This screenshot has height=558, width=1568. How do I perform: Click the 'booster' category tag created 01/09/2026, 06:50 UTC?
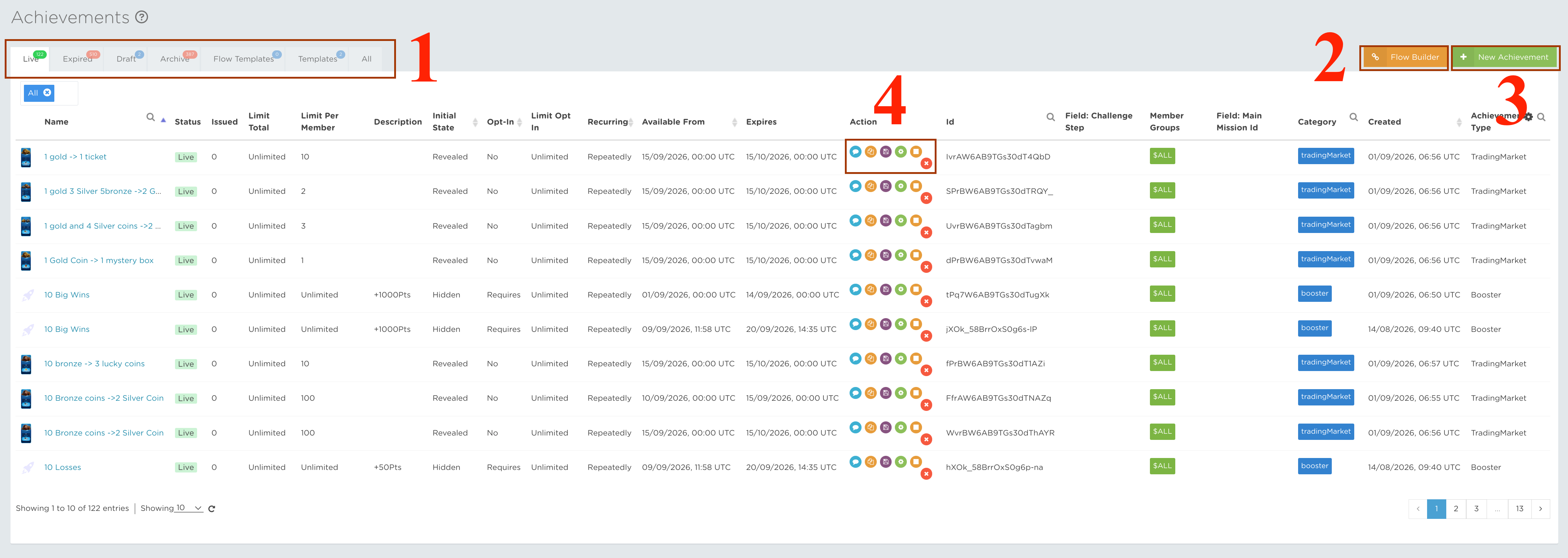1315,293
